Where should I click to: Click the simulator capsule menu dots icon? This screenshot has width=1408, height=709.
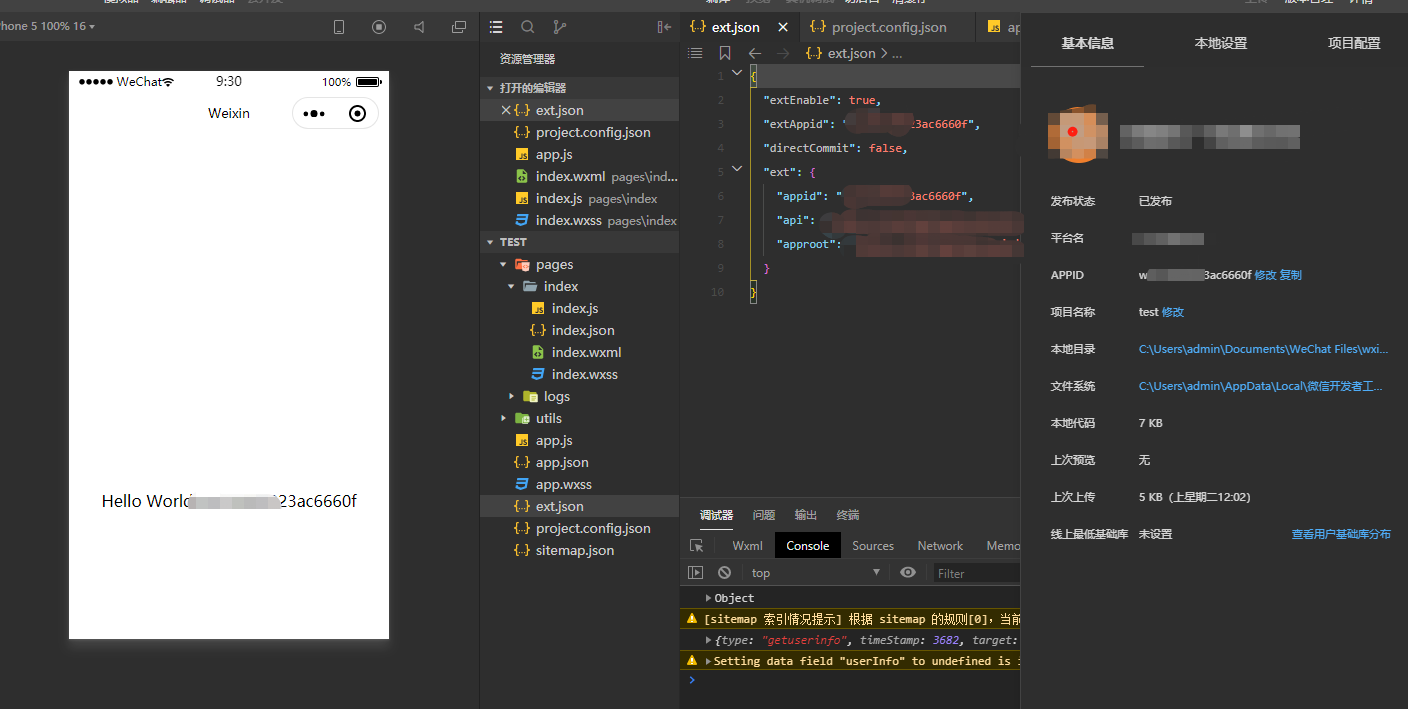coord(314,114)
